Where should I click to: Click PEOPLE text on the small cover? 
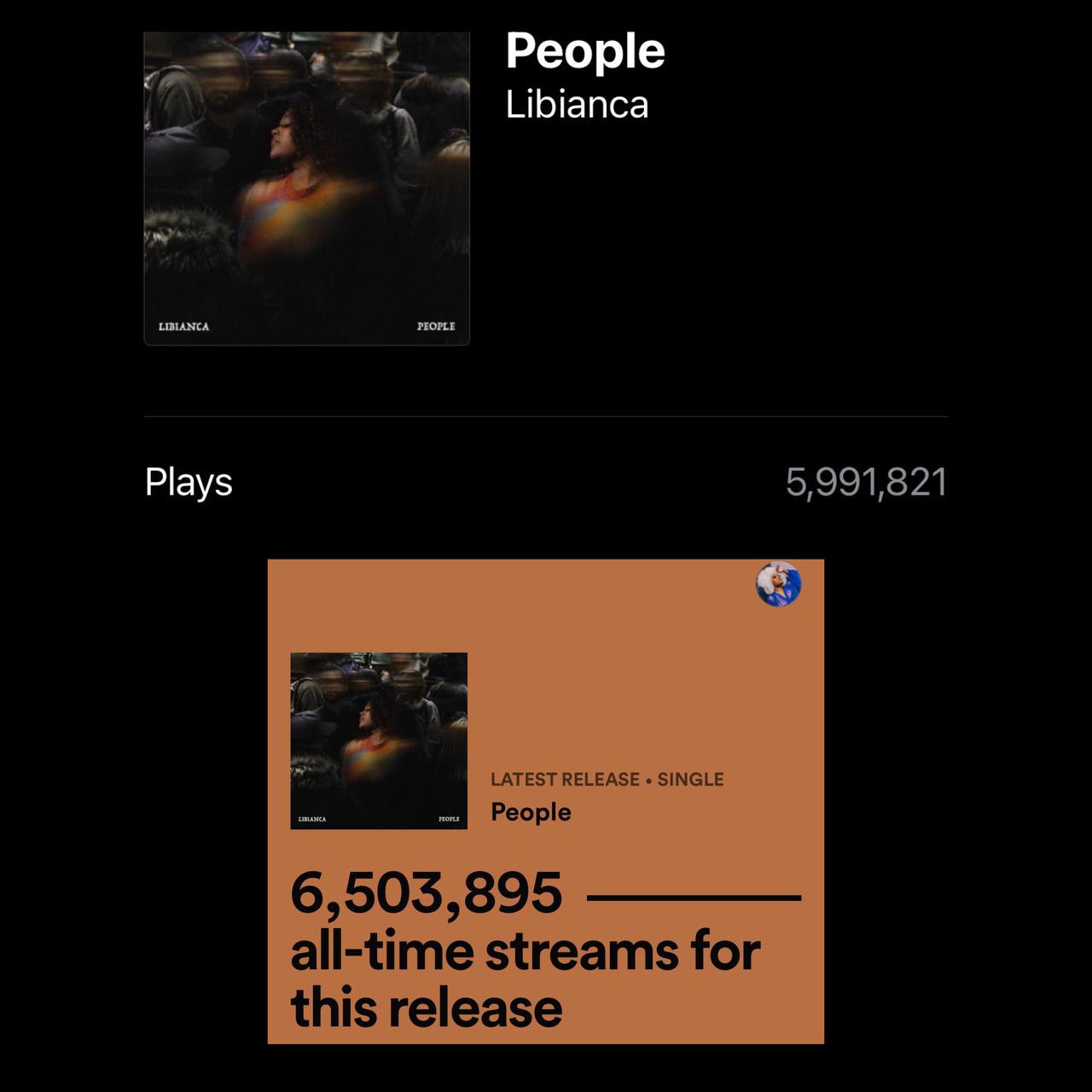click(449, 819)
